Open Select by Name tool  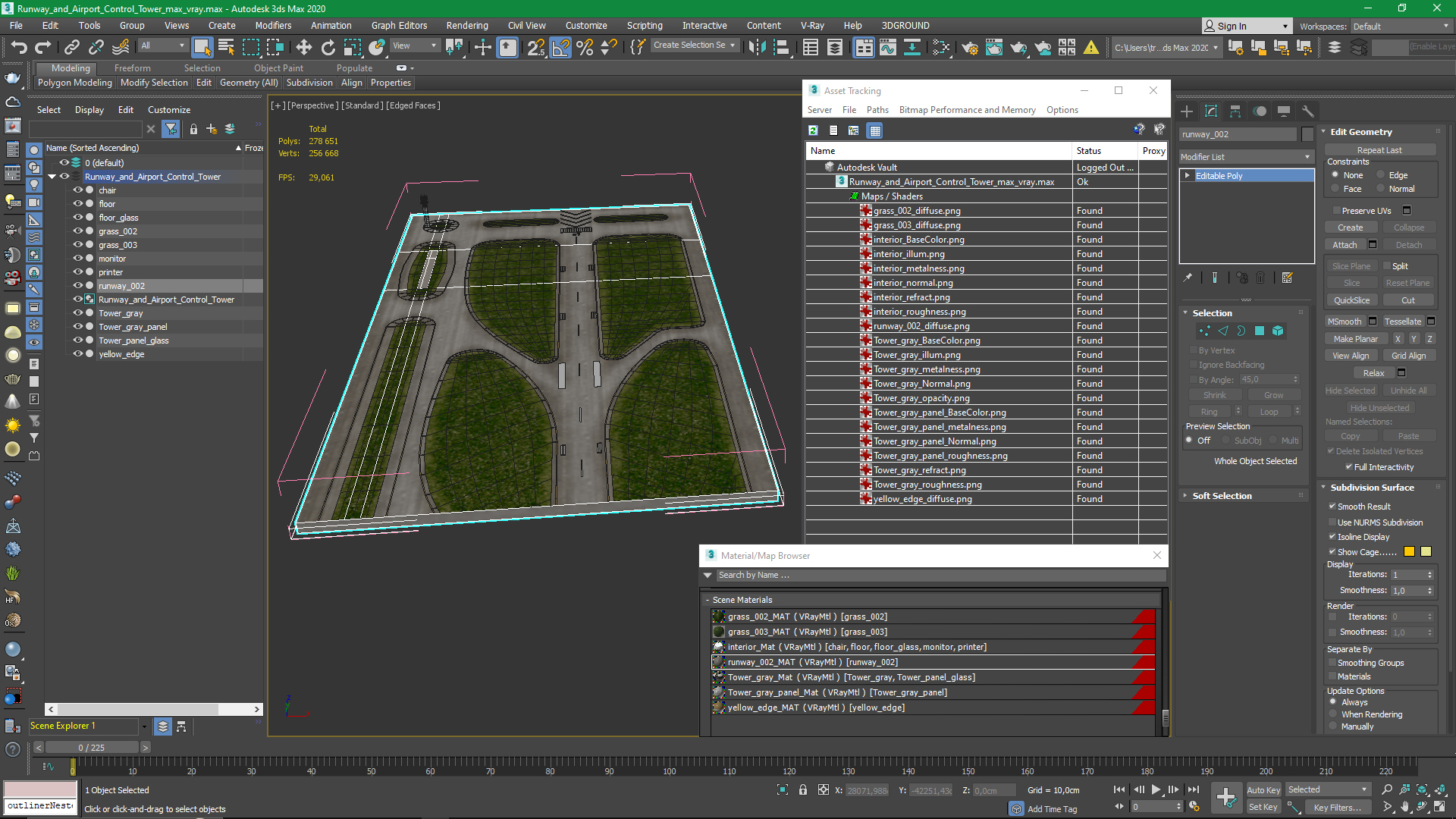[226, 47]
